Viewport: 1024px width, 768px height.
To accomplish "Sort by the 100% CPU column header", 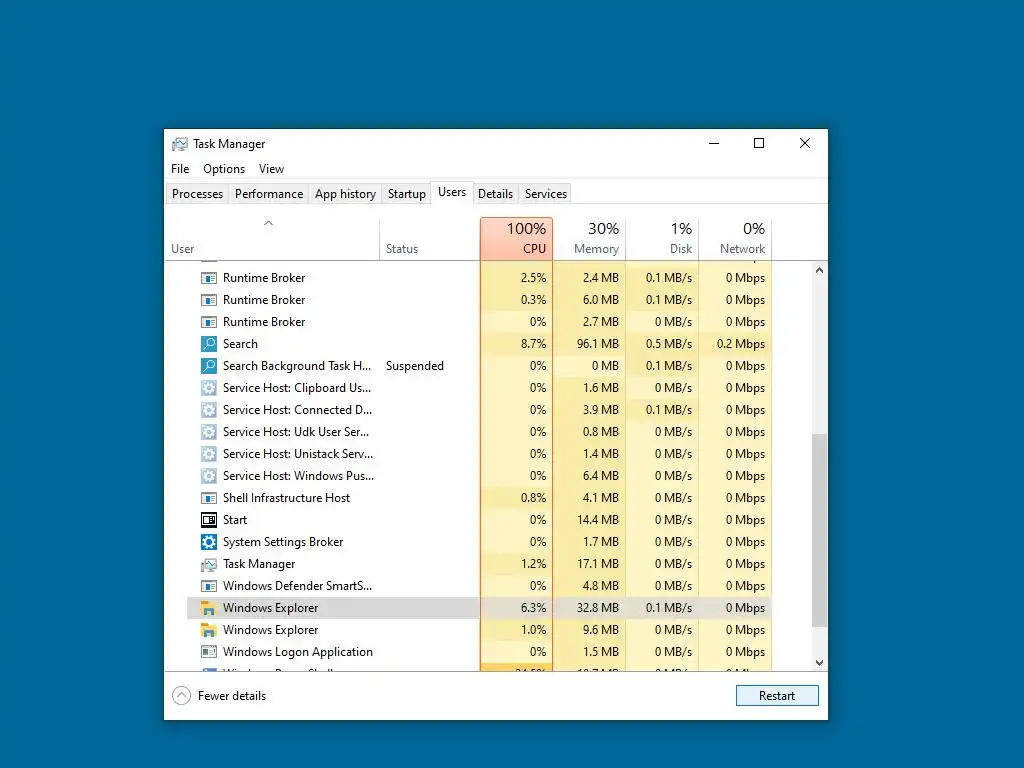I will pyautogui.click(x=517, y=239).
